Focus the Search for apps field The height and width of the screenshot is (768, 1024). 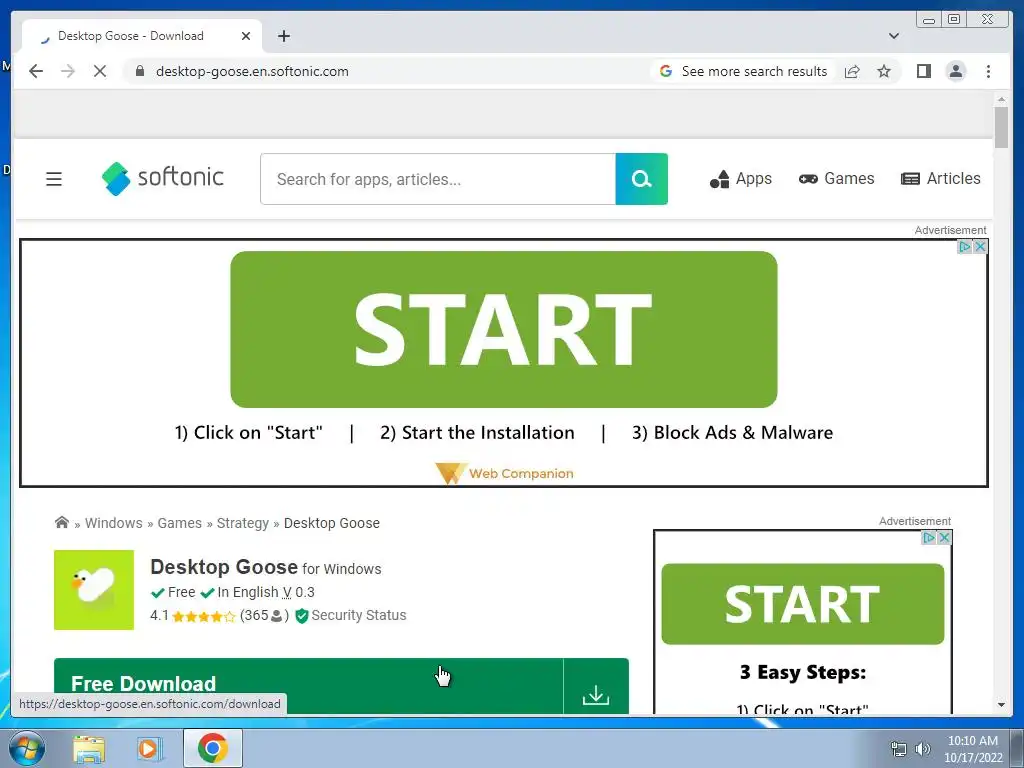[438, 179]
